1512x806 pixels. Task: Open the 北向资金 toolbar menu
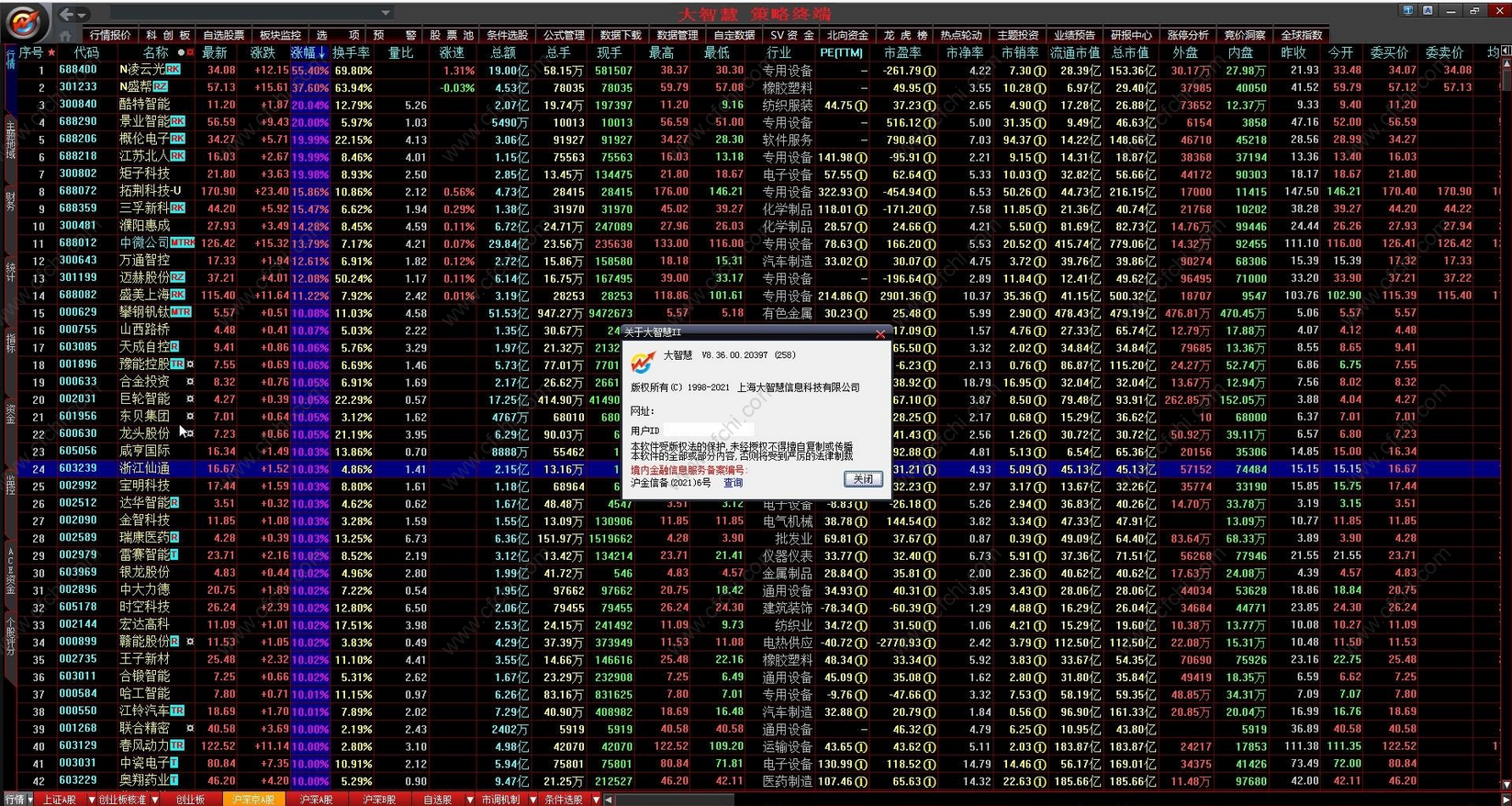coord(847,35)
